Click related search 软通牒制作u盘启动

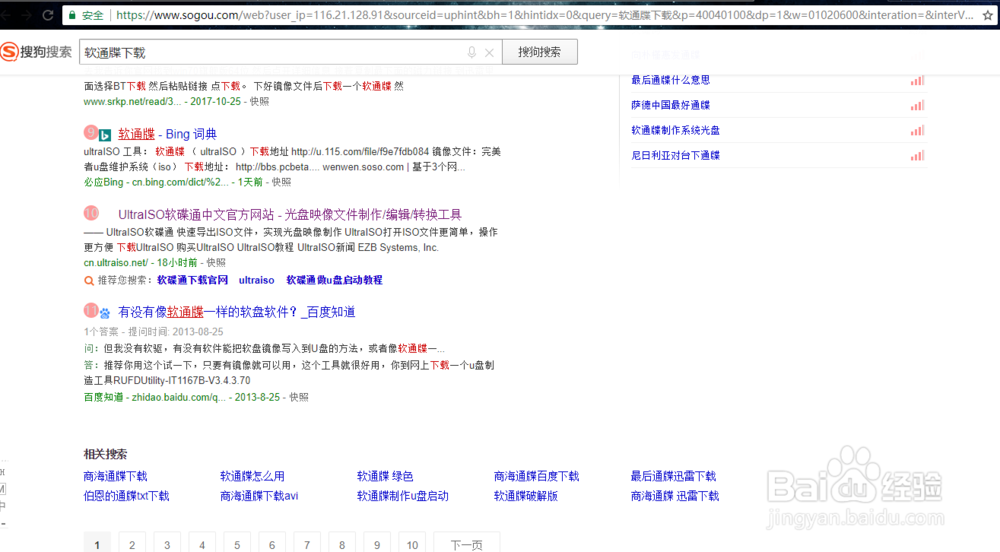[403, 496]
